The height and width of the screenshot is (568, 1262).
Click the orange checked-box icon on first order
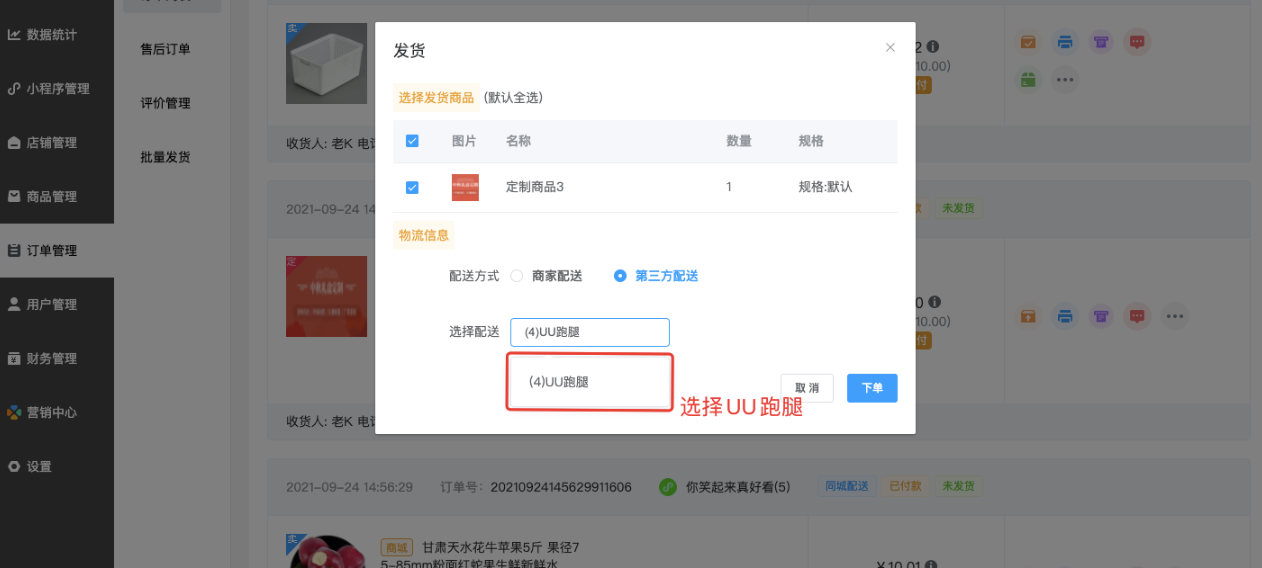(1028, 43)
